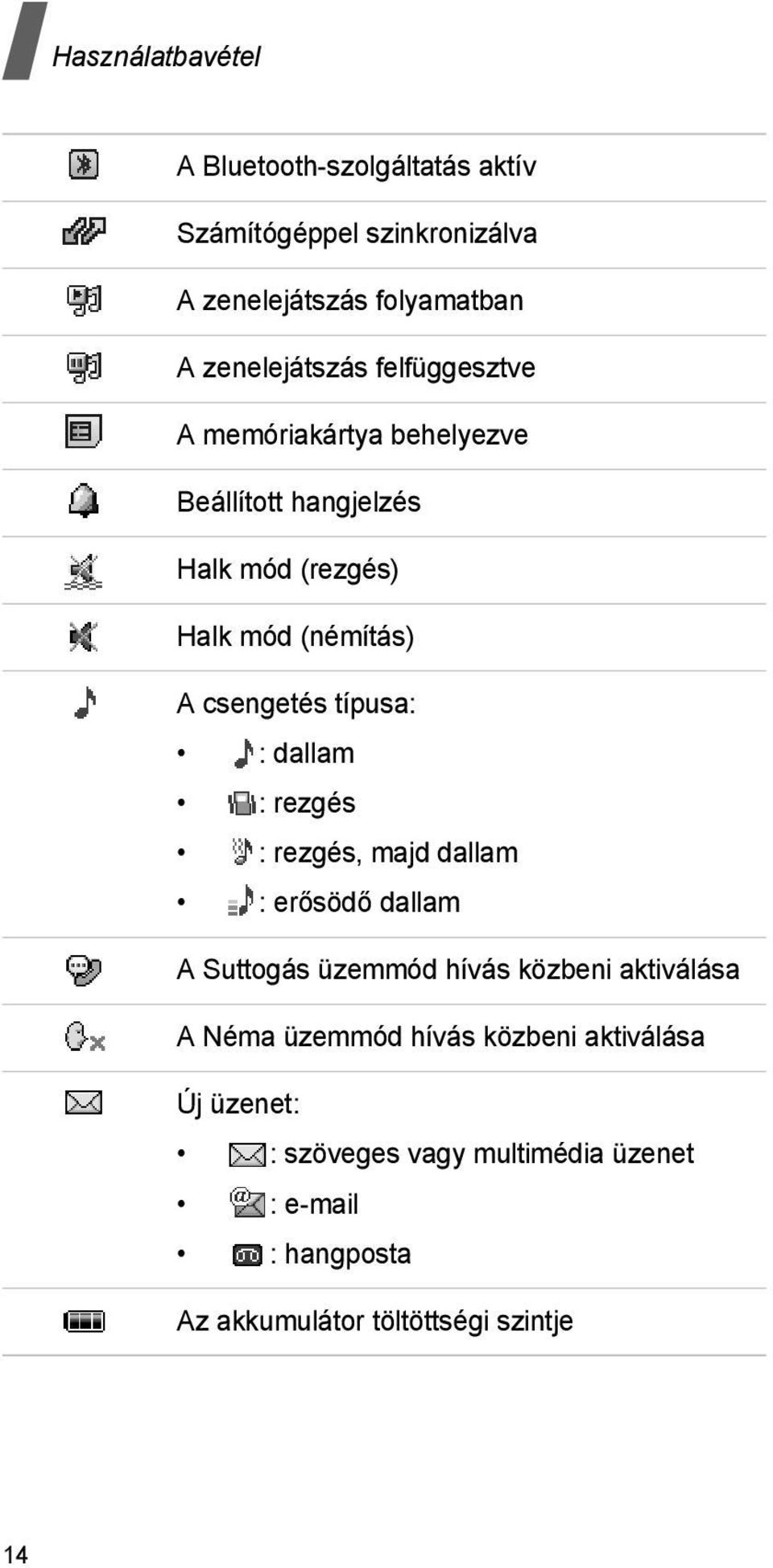Select the music playback paused icon
The height and width of the screenshot is (1568, 773).
pos(84,366)
